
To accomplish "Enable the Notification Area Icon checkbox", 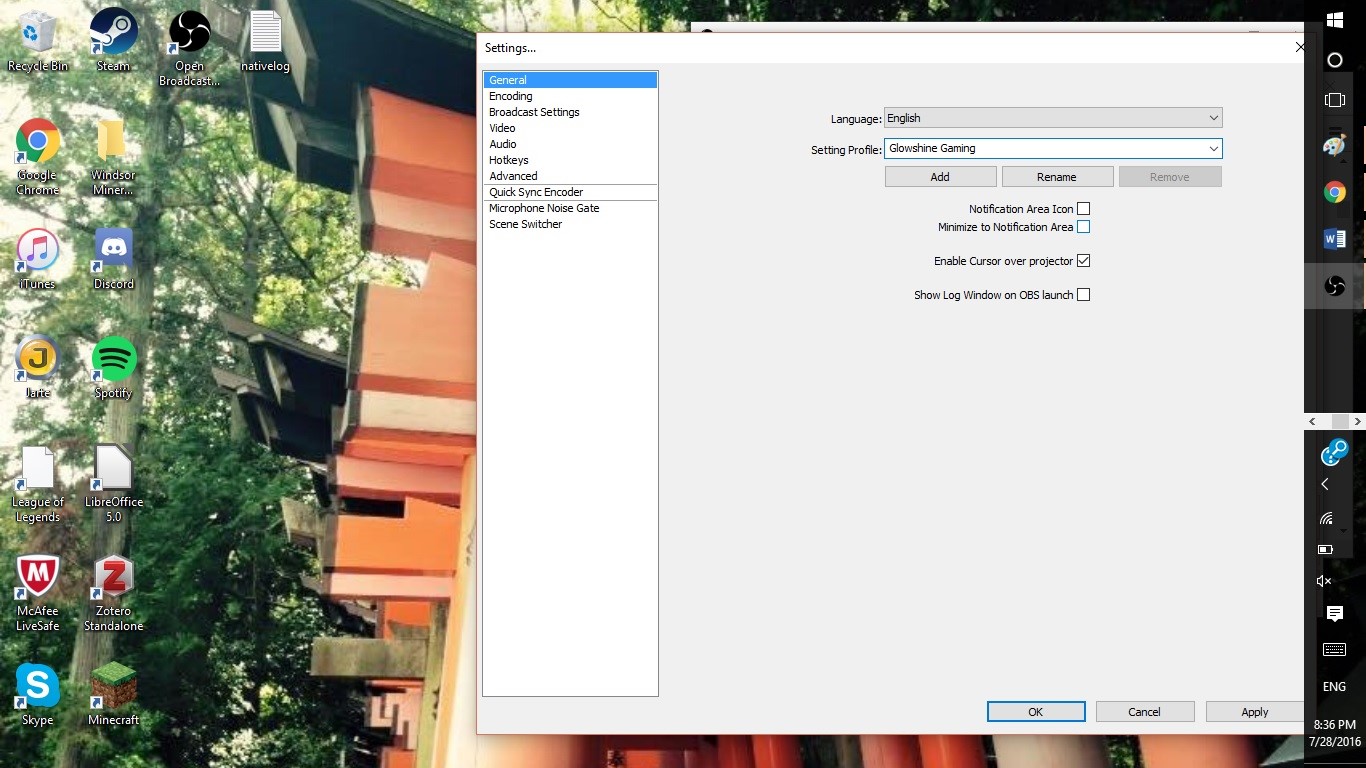I will (1083, 209).
